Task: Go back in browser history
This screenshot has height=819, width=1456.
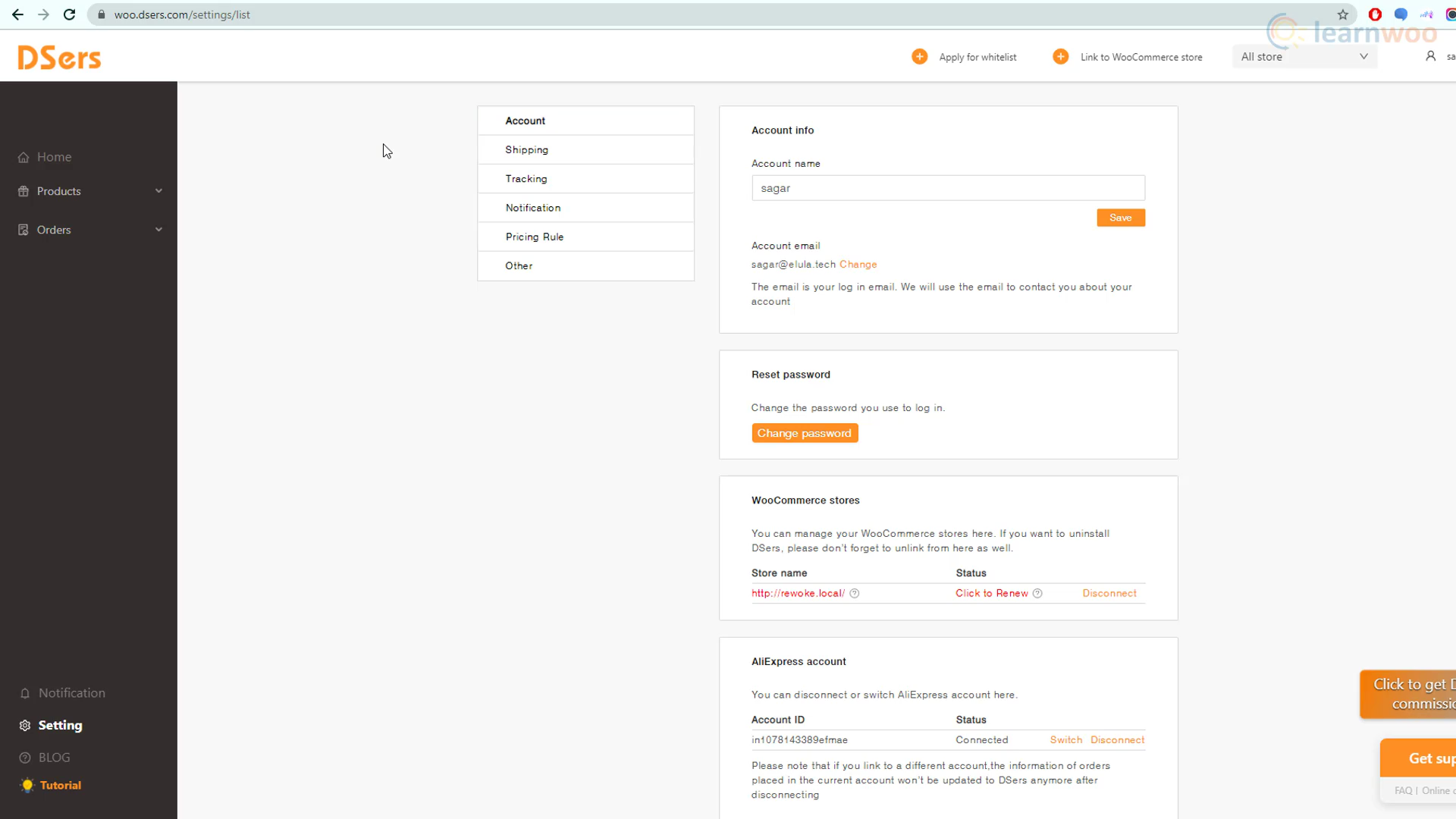Action: point(17,14)
